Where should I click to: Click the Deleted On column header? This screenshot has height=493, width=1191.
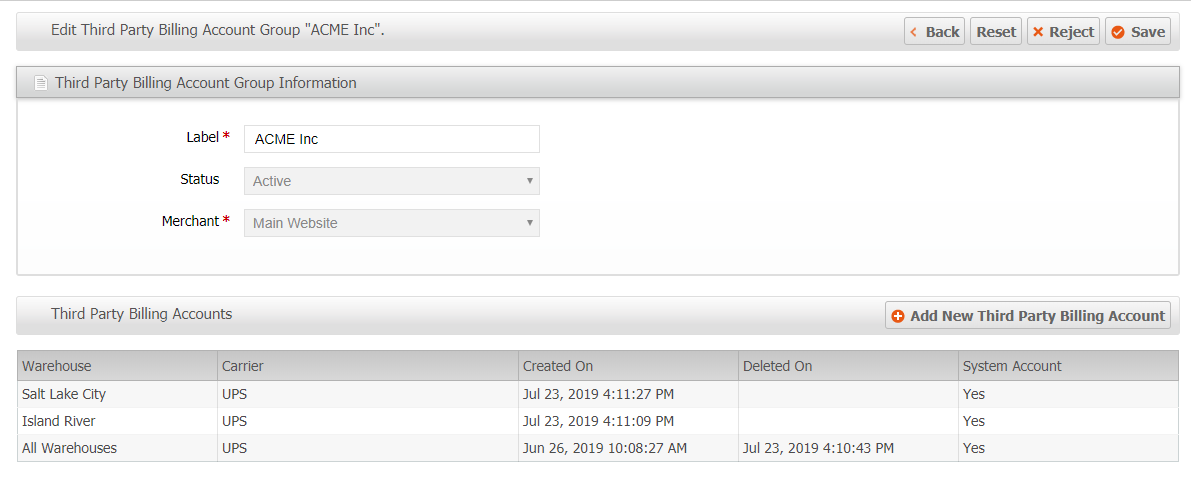tap(778, 366)
